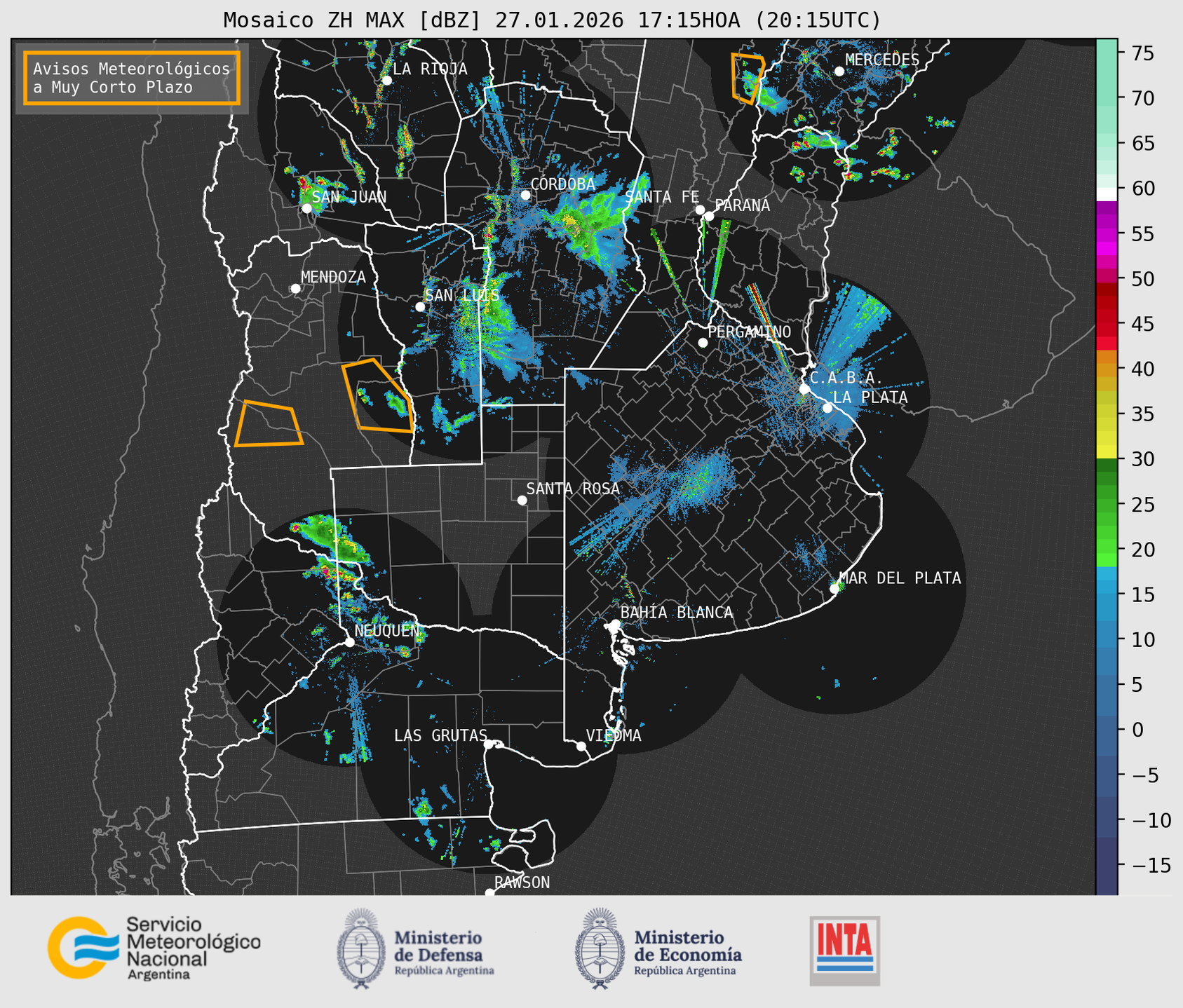Click the red 45 dBZ band on scale

click(1106, 324)
